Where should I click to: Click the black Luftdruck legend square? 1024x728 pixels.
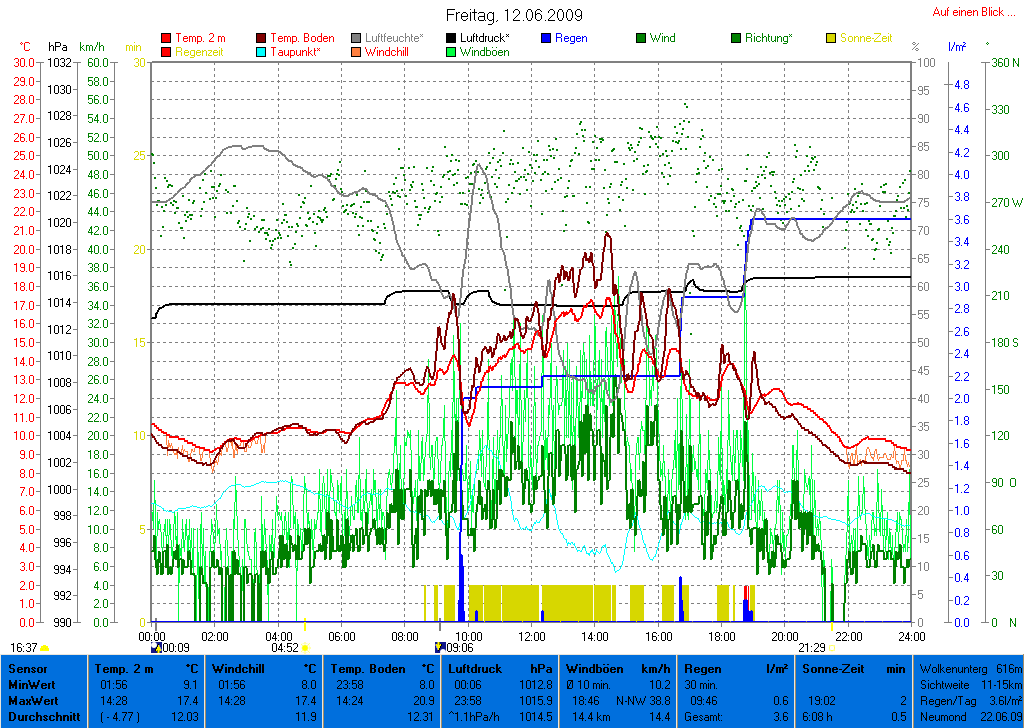(x=452, y=38)
